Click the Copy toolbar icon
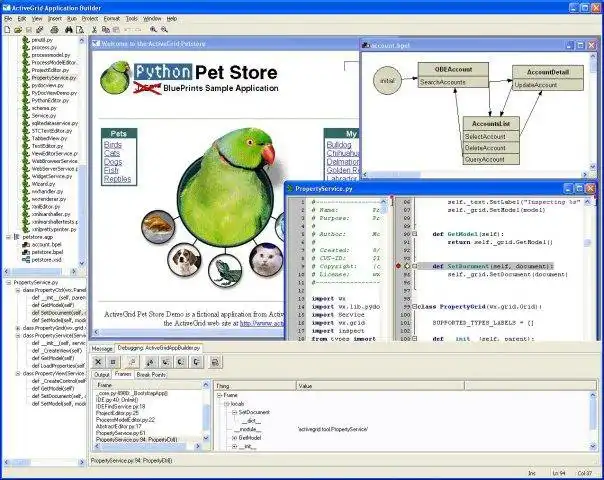 (106, 29)
